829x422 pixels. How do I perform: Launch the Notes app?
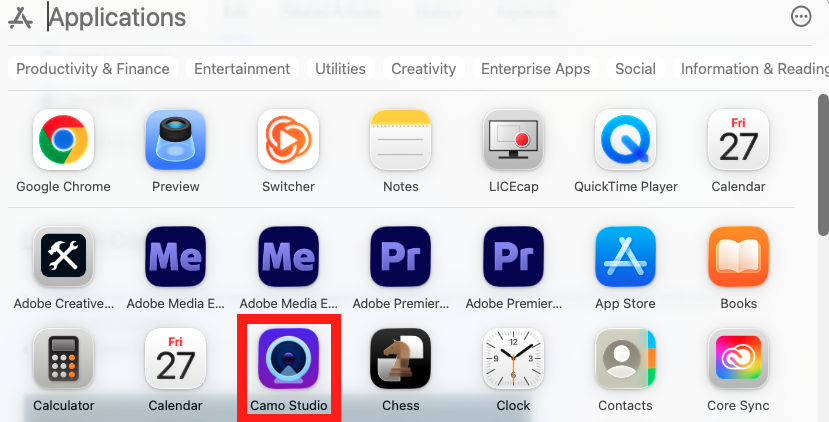[401, 140]
